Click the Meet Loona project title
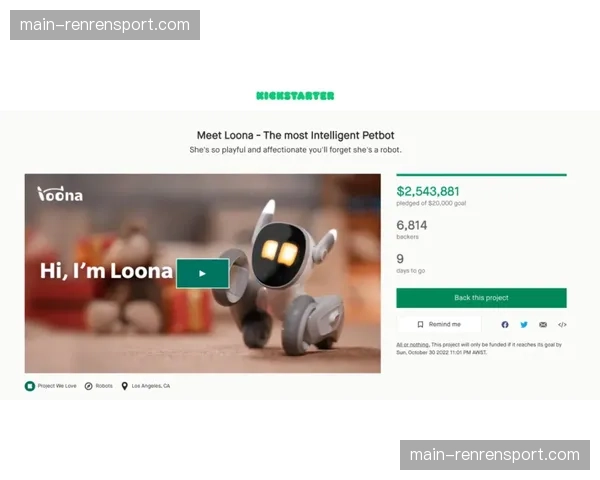The width and height of the screenshot is (600, 480). [295, 135]
